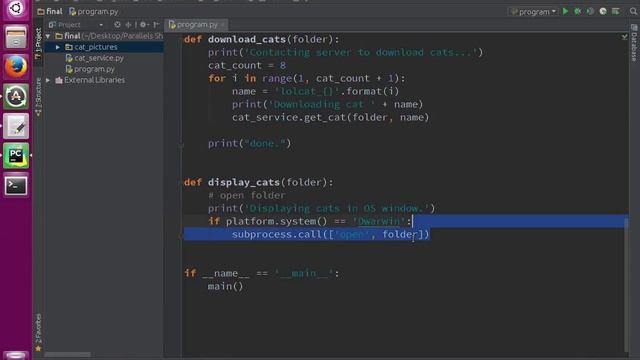
Task: Collapse the 'final' project root node
Action: (x=48, y=36)
